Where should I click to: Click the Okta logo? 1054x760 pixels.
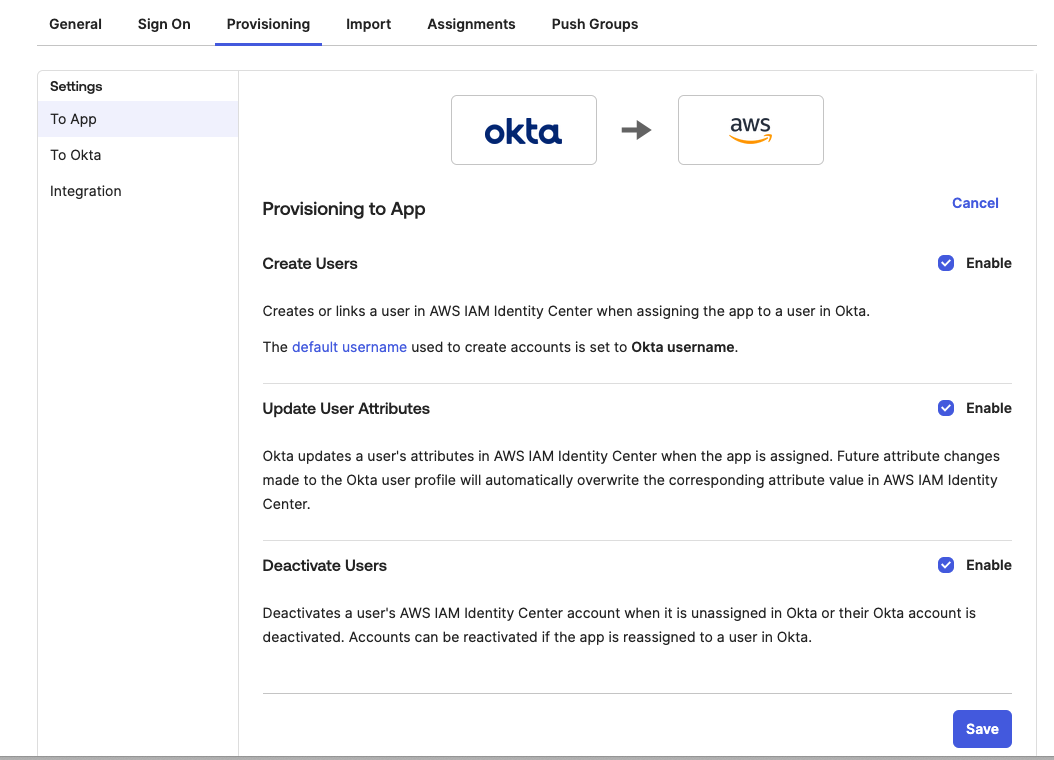(x=523, y=130)
